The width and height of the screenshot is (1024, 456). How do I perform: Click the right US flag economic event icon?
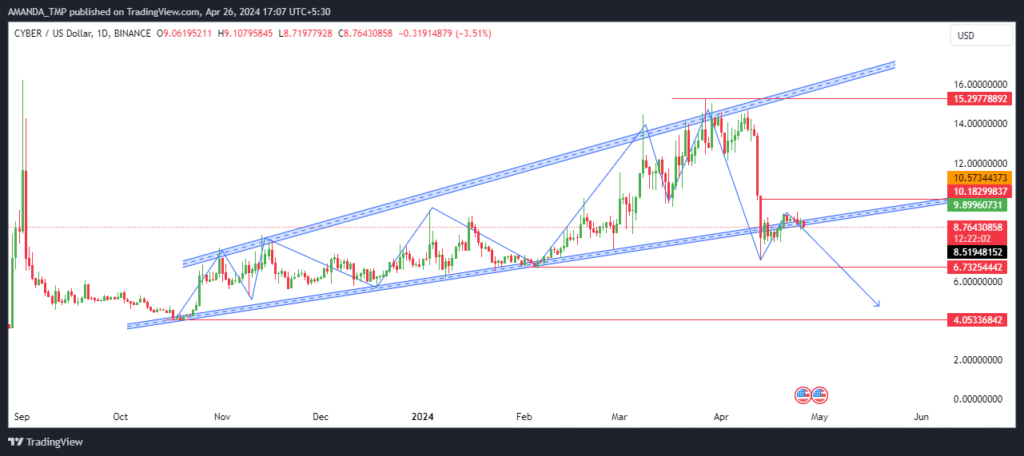coord(820,395)
